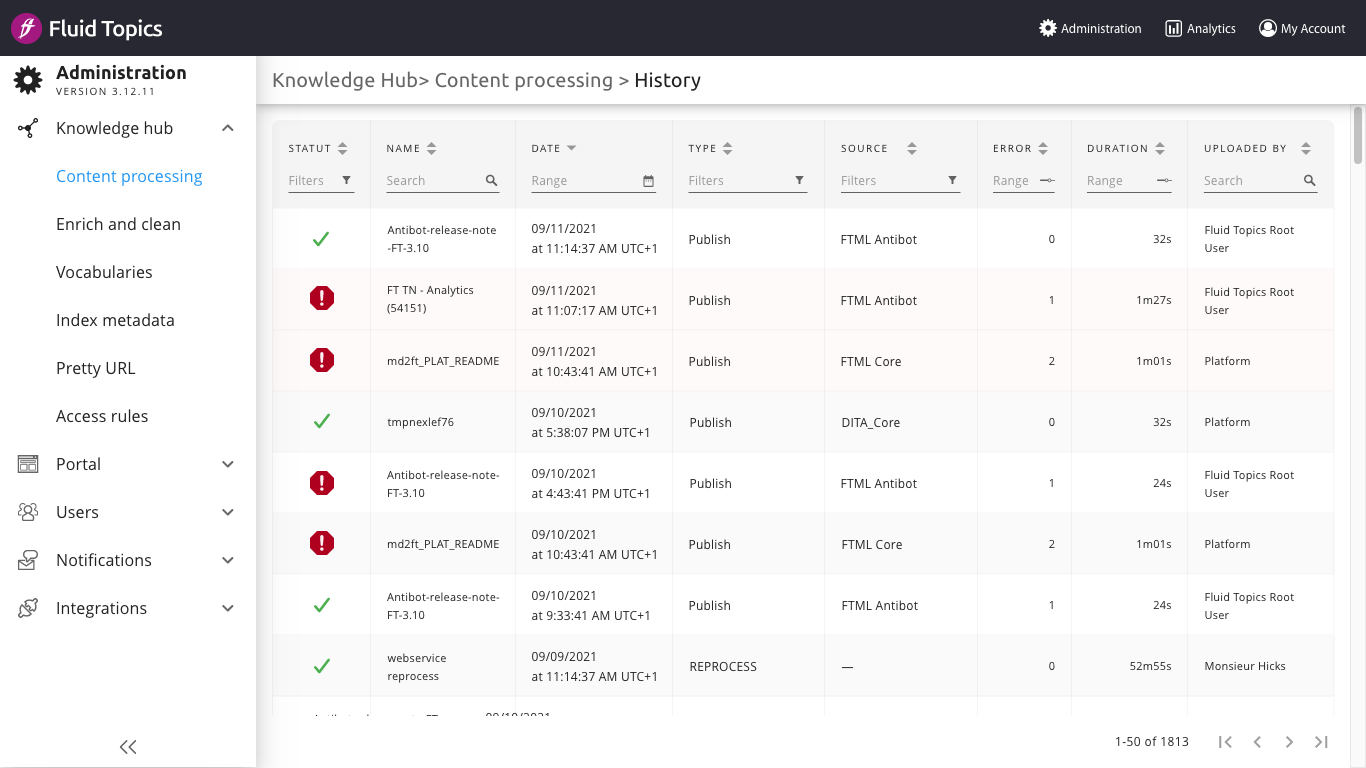
Task: Sort table by Type column
Action: [728, 148]
